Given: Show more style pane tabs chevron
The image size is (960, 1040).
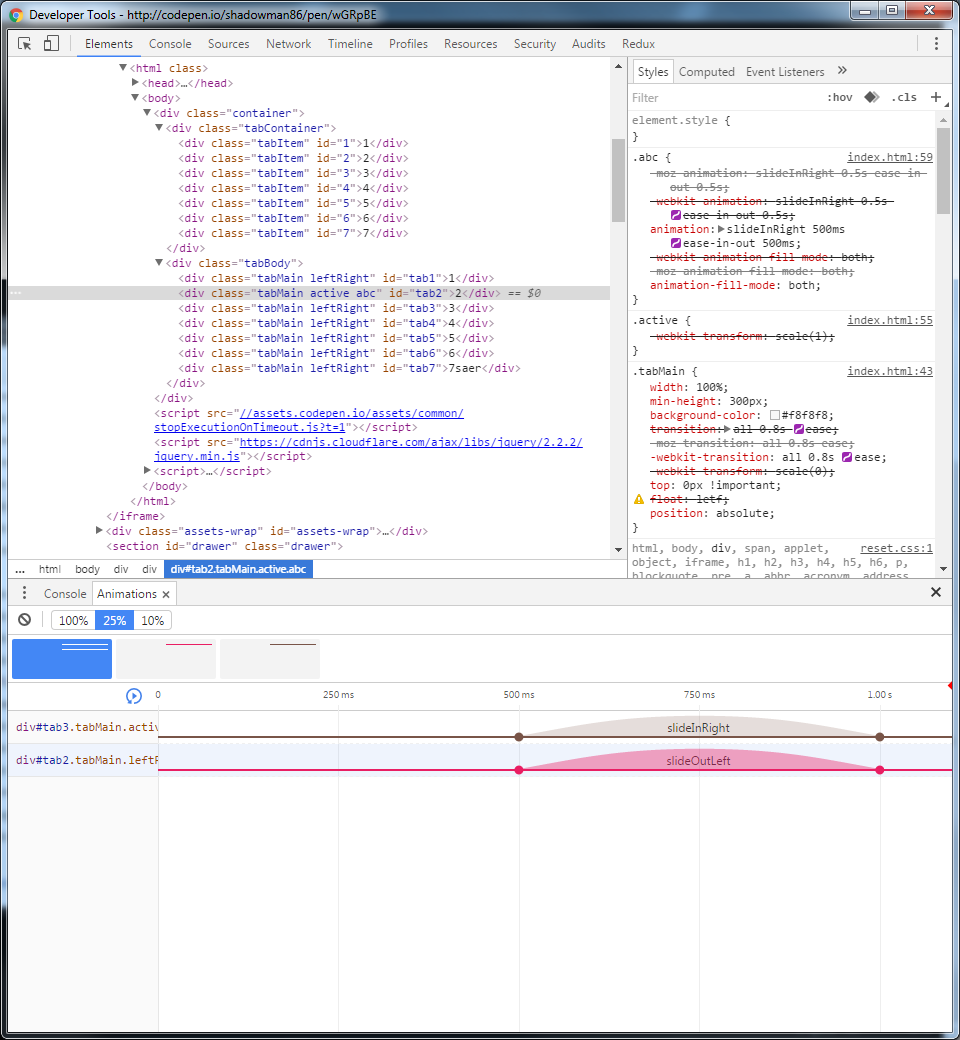Looking at the screenshot, I should click(x=842, y=70).
